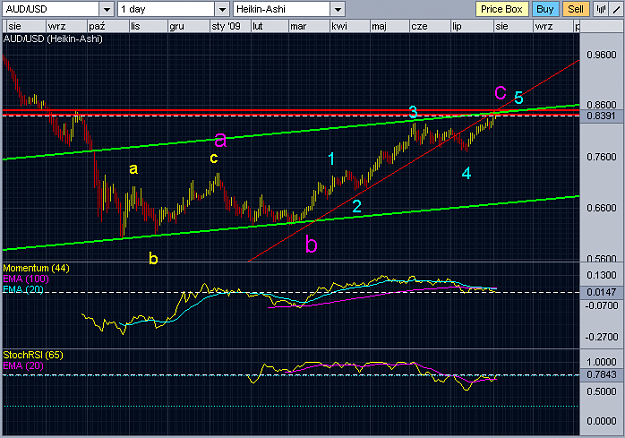Select the yellow wave label b
The width and height of the screenshot is (625, 438).
point(153,258)
